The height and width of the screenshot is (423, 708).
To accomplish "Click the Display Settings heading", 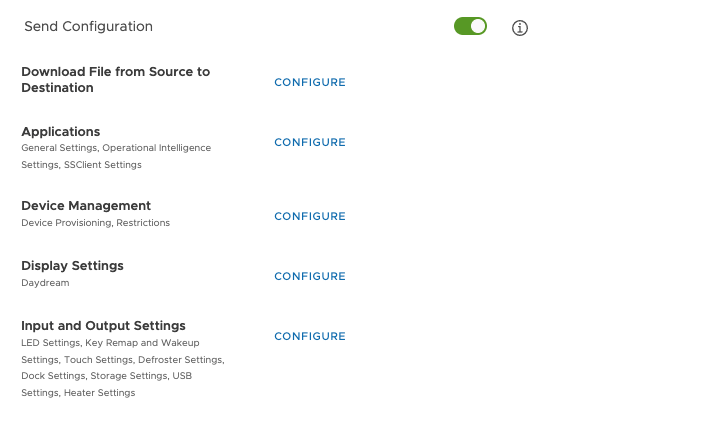I will (x=72, y=265).
